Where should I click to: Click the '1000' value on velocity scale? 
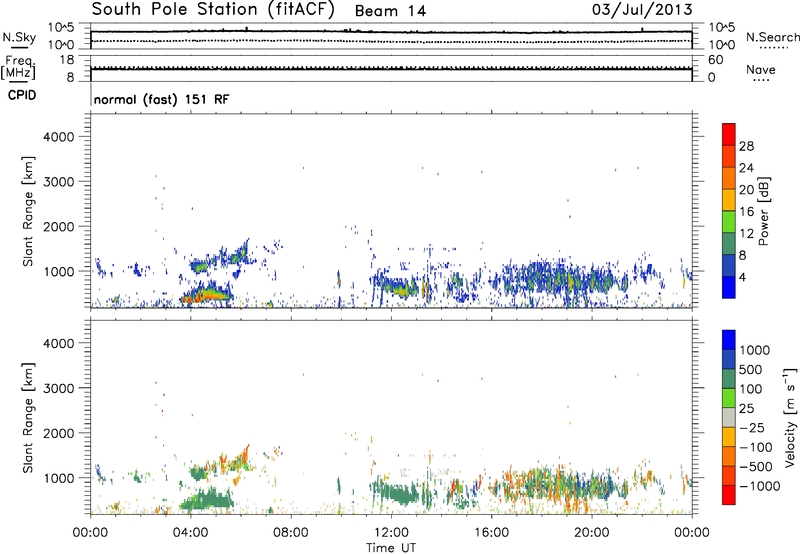[x=755, y=350]
